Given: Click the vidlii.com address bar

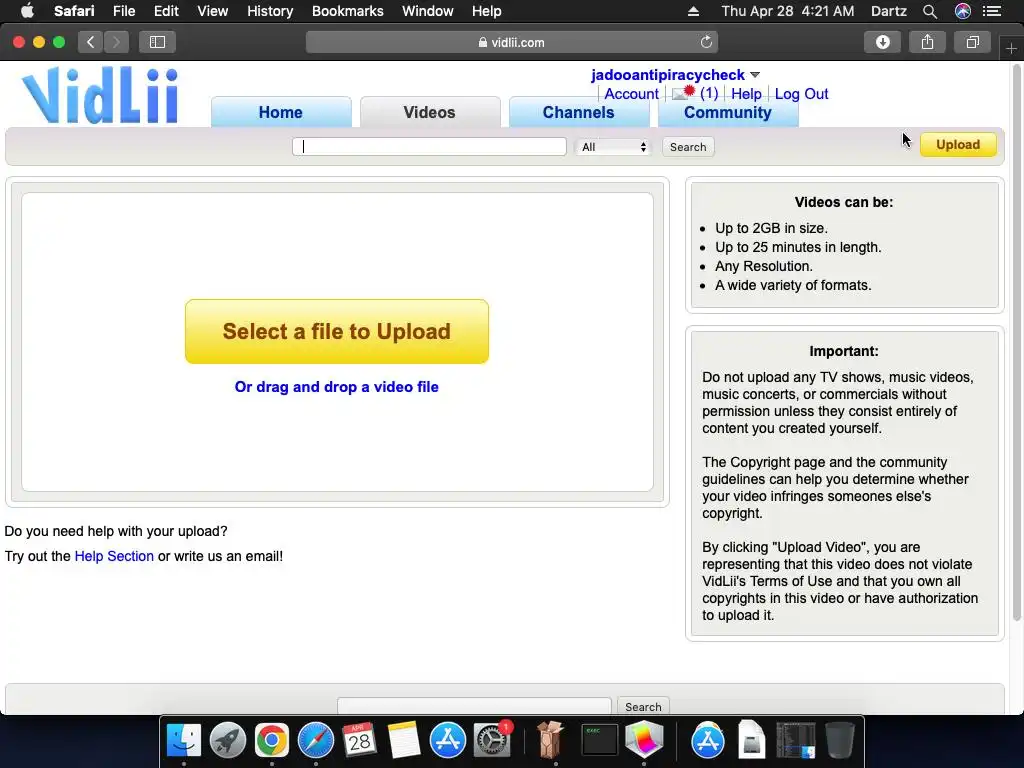Looking at the screenshot, I should coord(512,42).
